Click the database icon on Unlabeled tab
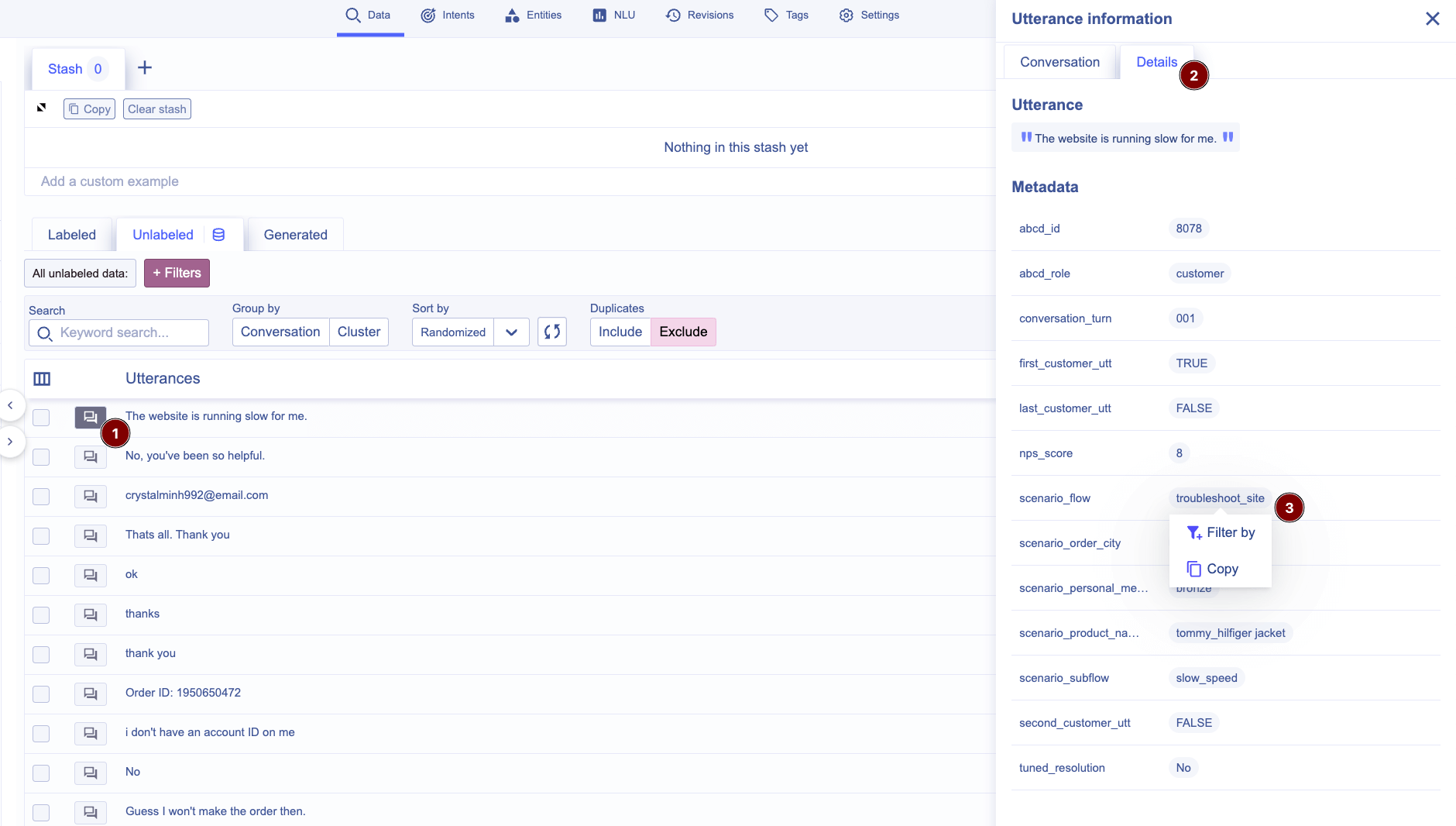 pos(219,235)
